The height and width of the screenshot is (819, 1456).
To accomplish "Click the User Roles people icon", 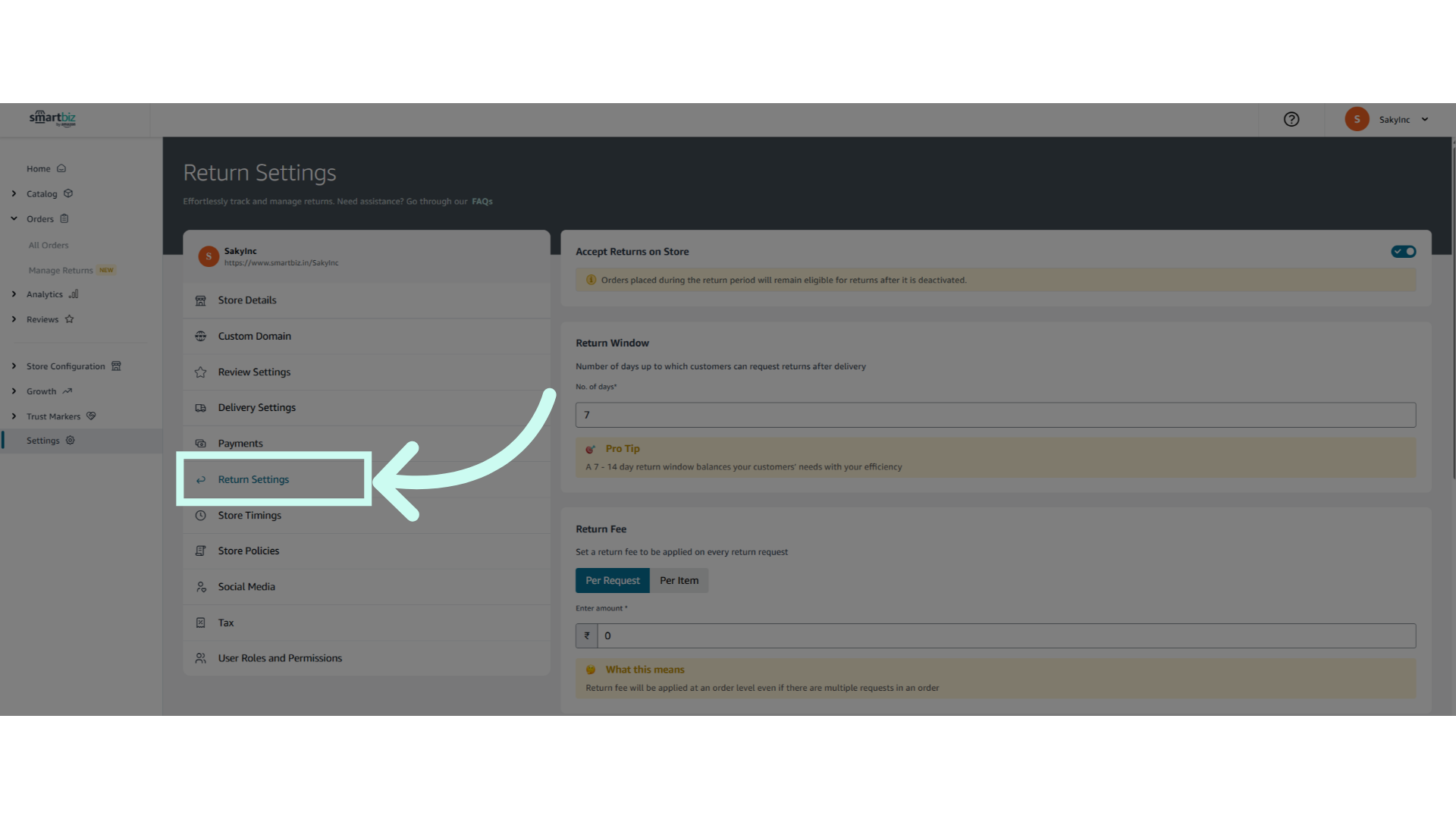I will pyautogui.click(x=200, y=658).
